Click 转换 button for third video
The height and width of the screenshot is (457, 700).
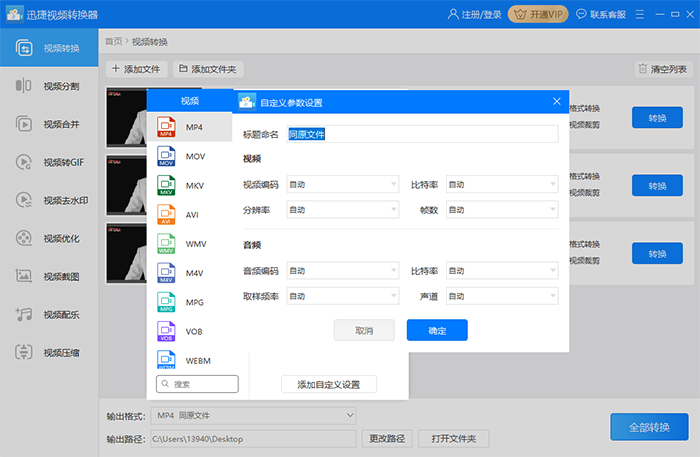657,253
